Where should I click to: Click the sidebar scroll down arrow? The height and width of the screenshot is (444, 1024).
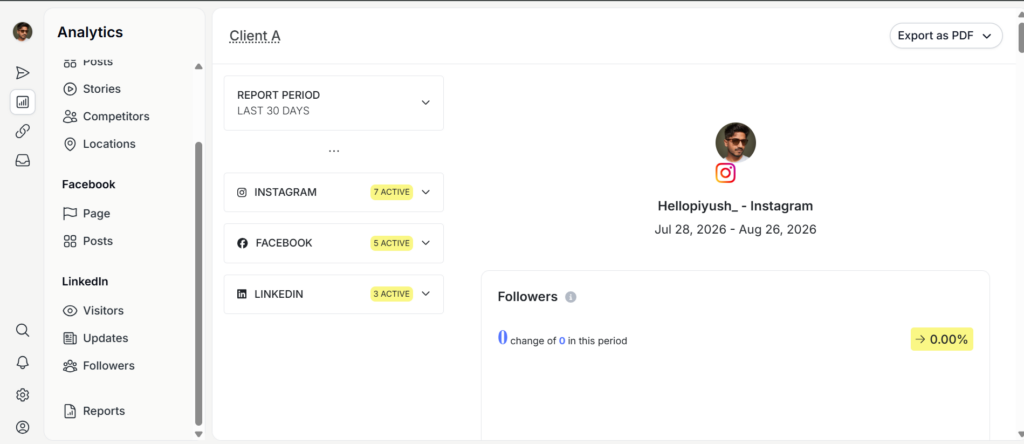(x=199, y=434)
